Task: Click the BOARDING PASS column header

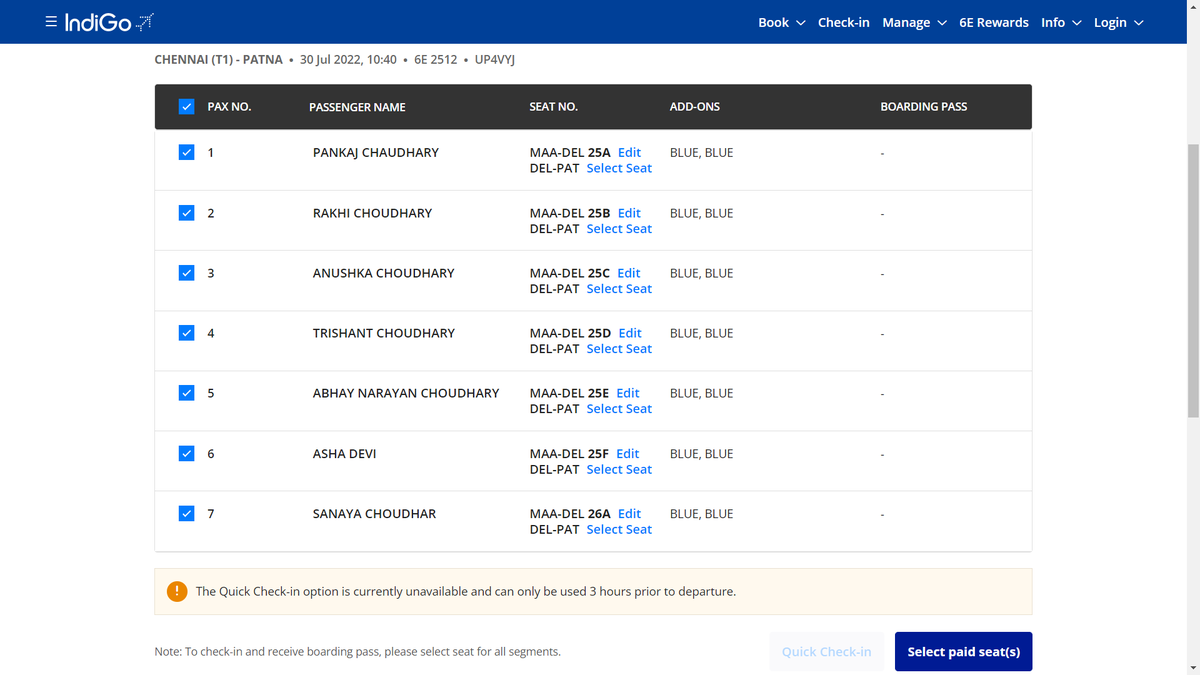Action: [924, 107]
